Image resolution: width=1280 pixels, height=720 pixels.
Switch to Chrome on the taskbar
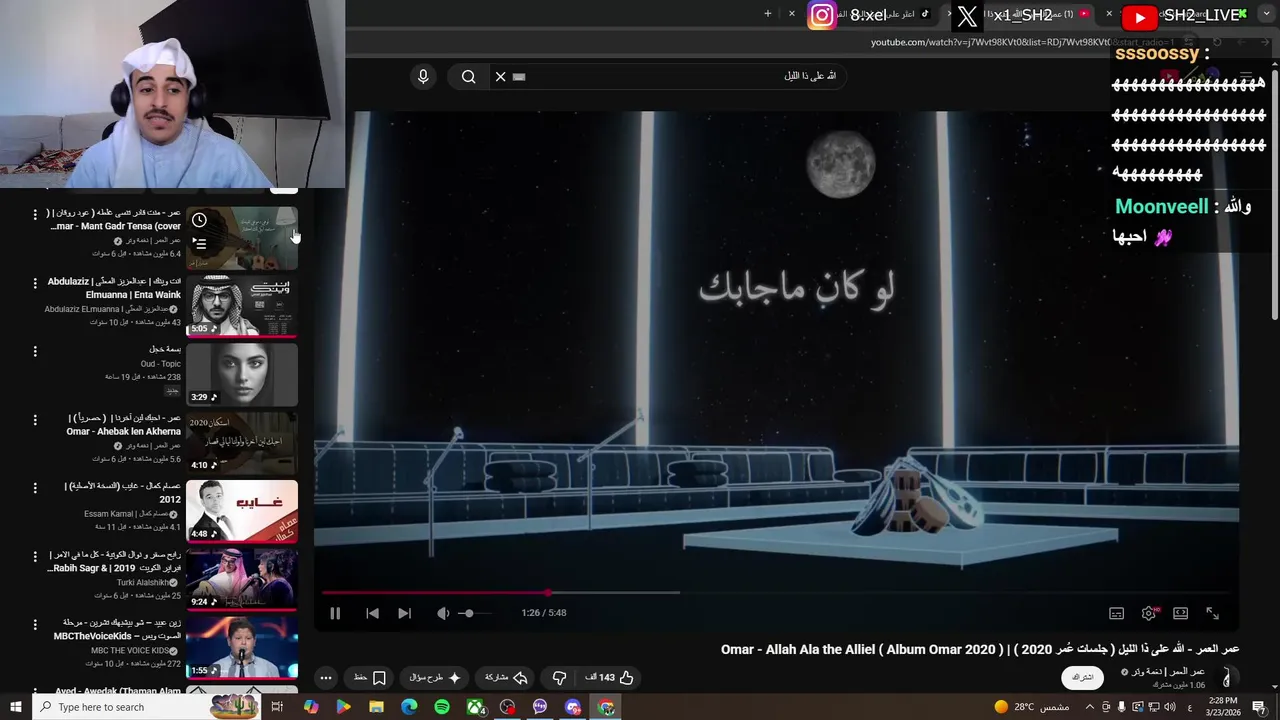point(606,707)
